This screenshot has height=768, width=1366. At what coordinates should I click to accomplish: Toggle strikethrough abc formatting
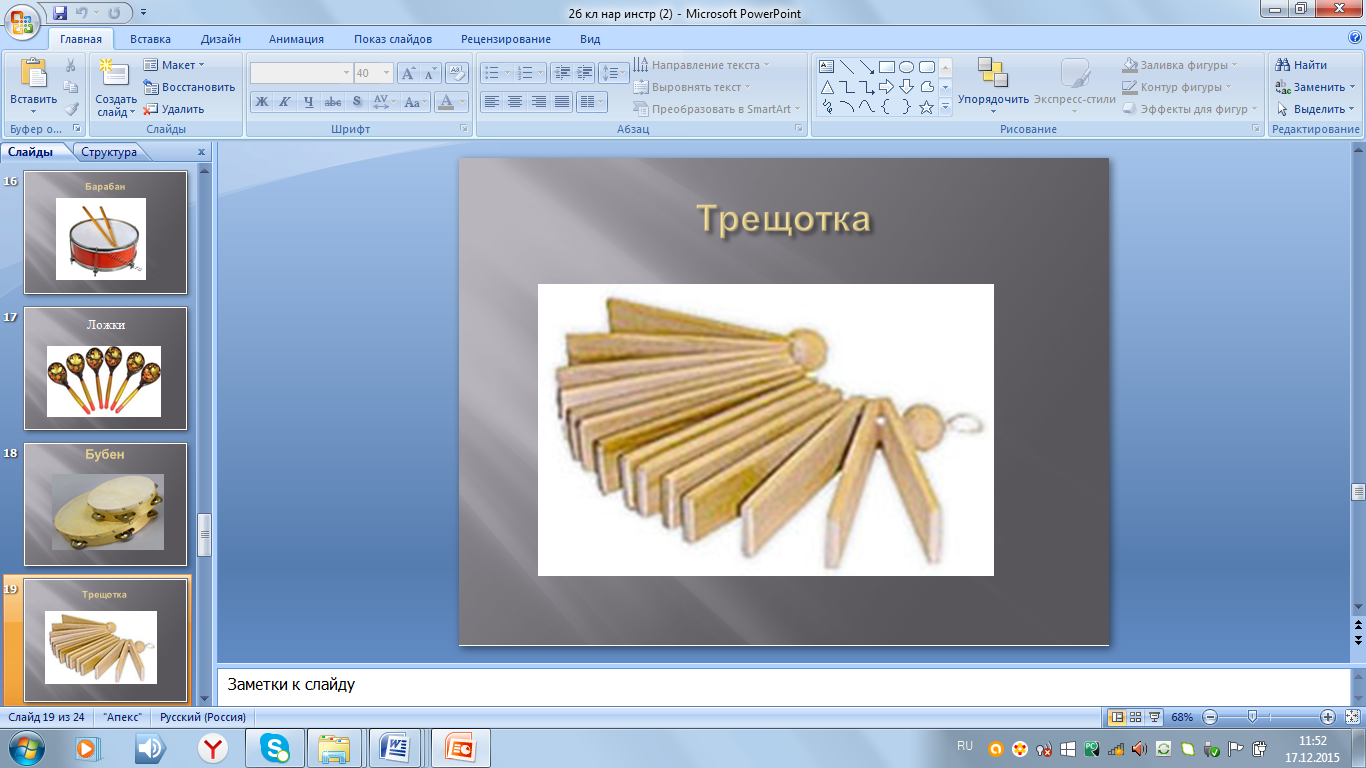coord(333,102)
